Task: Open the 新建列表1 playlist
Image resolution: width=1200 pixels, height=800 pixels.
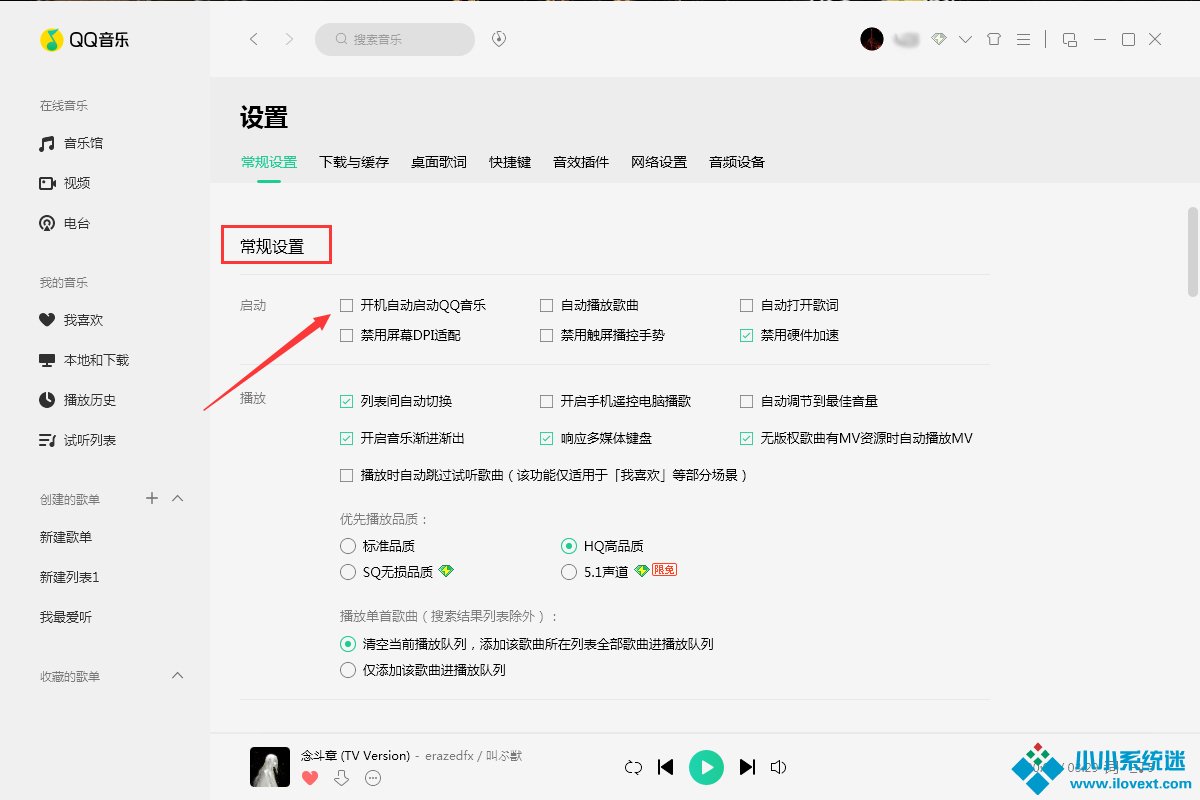Action: pyautogui.click(x=70, y=577)
